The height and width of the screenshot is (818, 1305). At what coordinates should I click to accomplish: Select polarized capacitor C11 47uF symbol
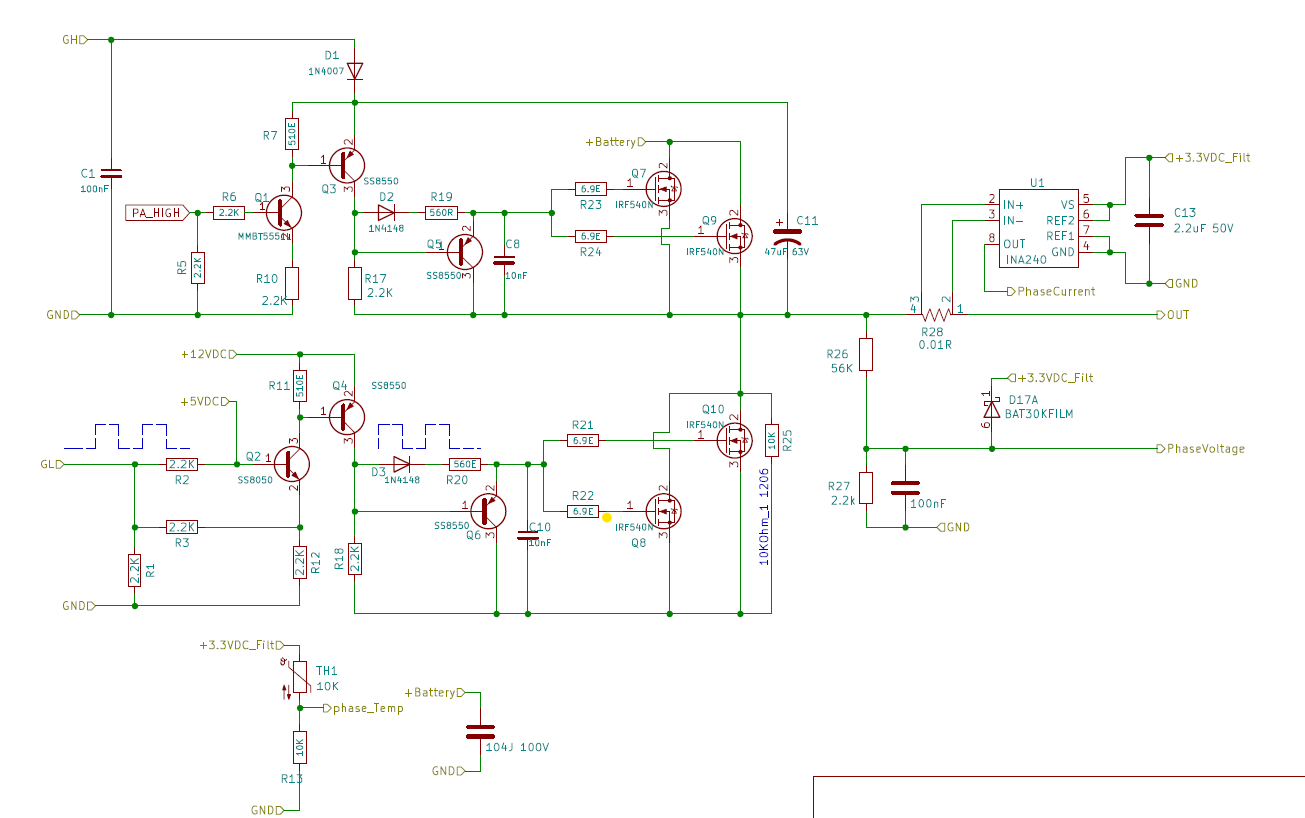[x=789, y=236]
